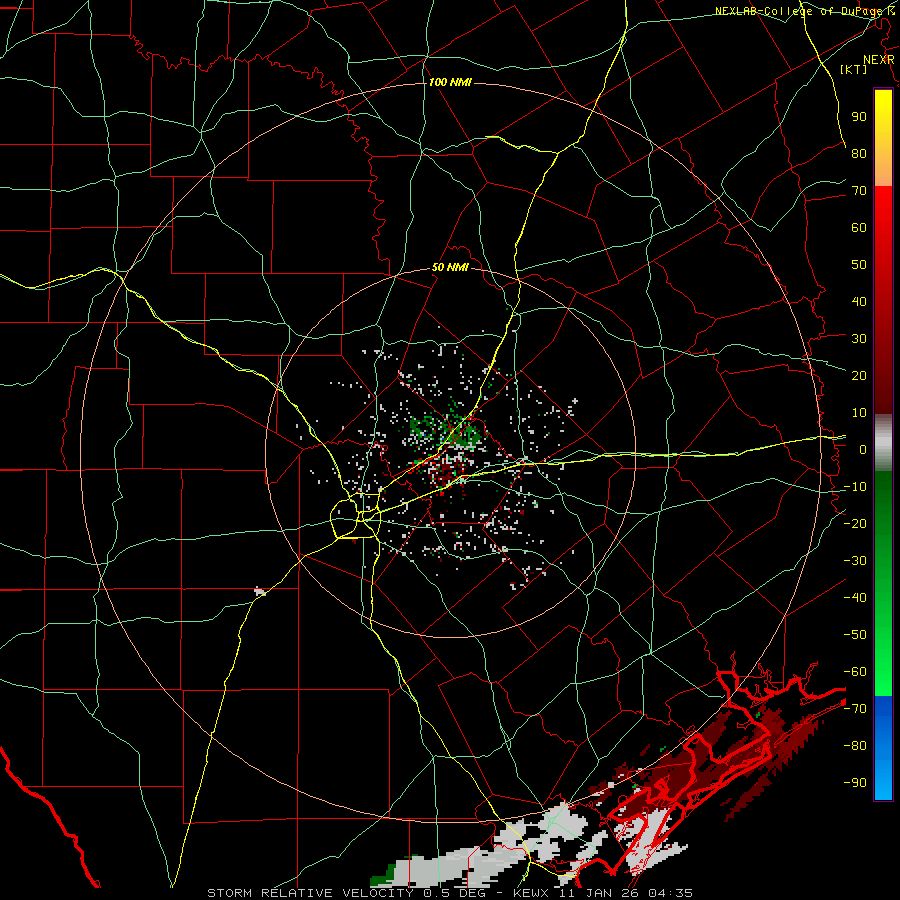Image resolution: width=900 pixels, height=900 pixels.
Task: Pick the gray zero-velocity band on color bar
Action: point(883,443)
